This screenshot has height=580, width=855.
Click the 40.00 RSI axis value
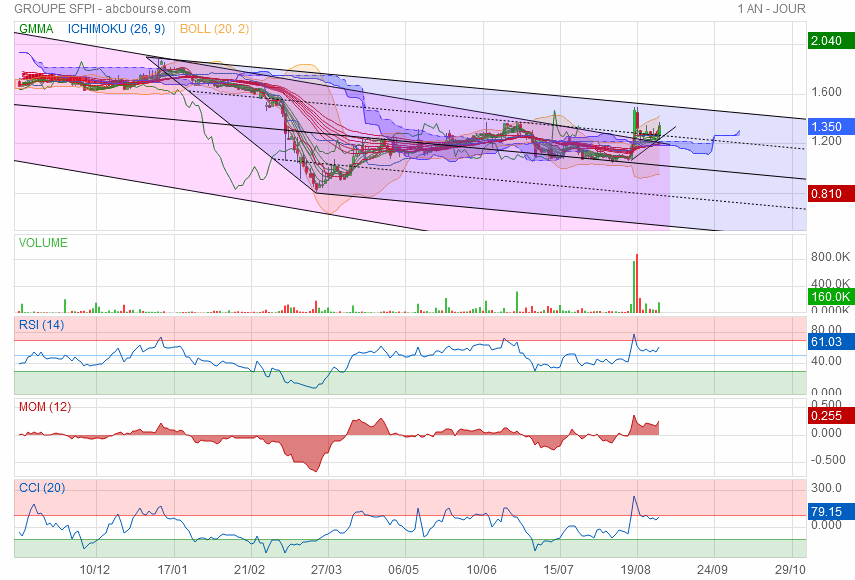tap(826, 361)
